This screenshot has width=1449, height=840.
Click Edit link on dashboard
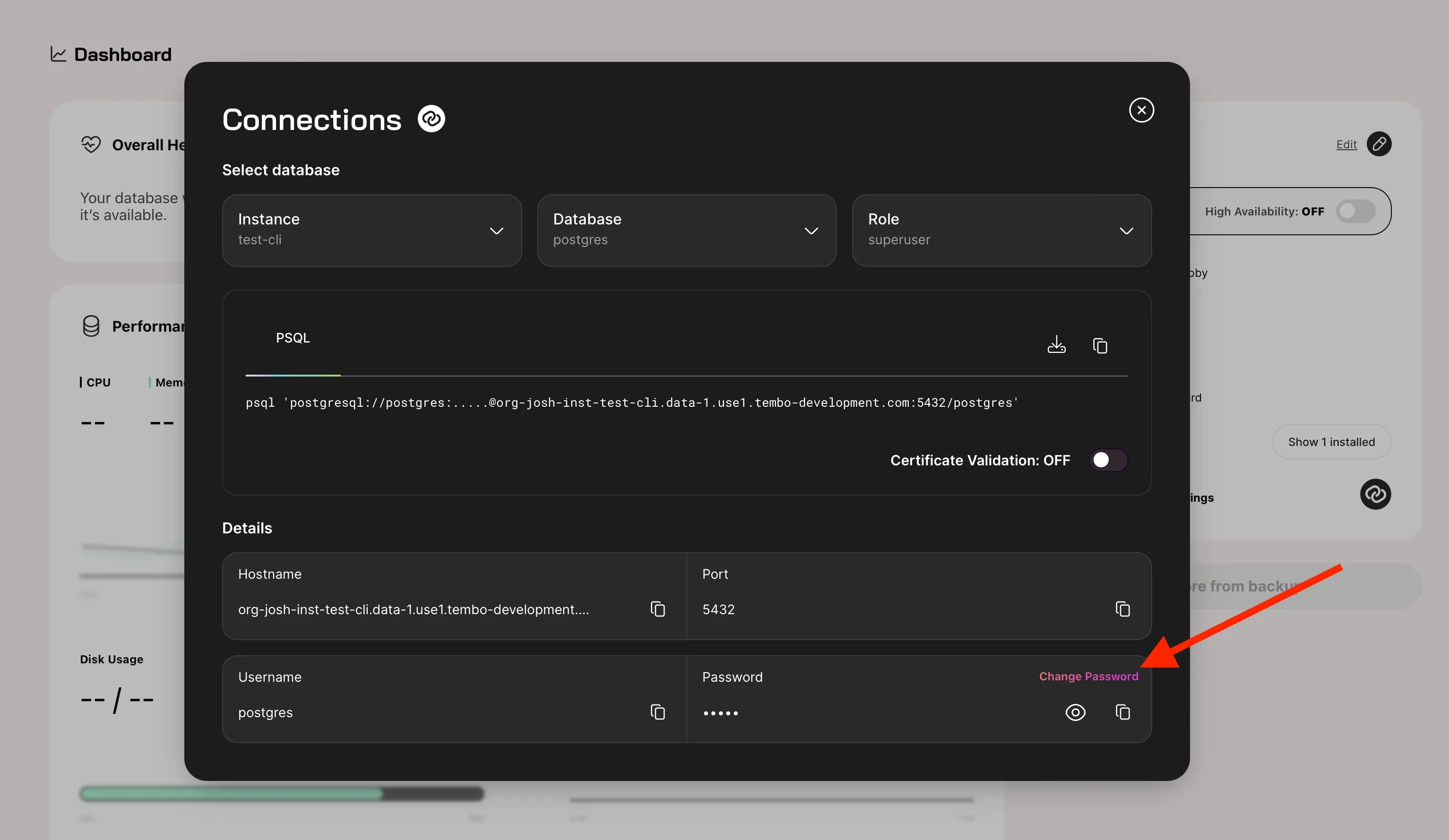tap(1346, 143)
